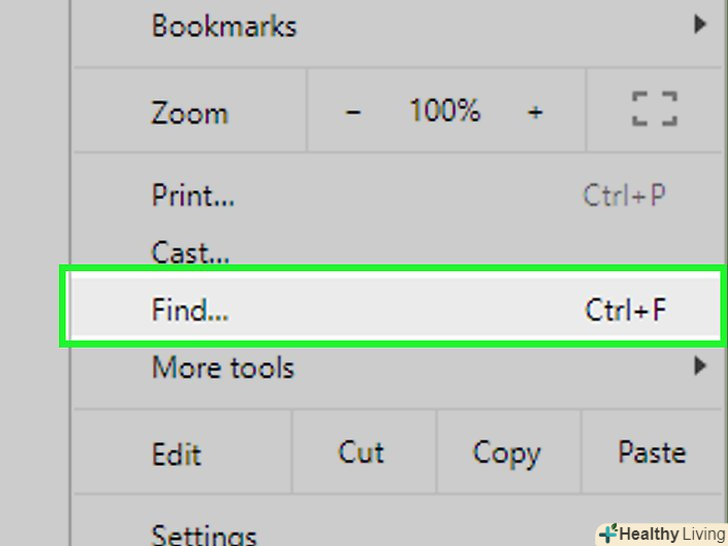Viewport: 728px width, 546px height.
Task: Click the Ctrl+P shortcut text
Action: 624,195
